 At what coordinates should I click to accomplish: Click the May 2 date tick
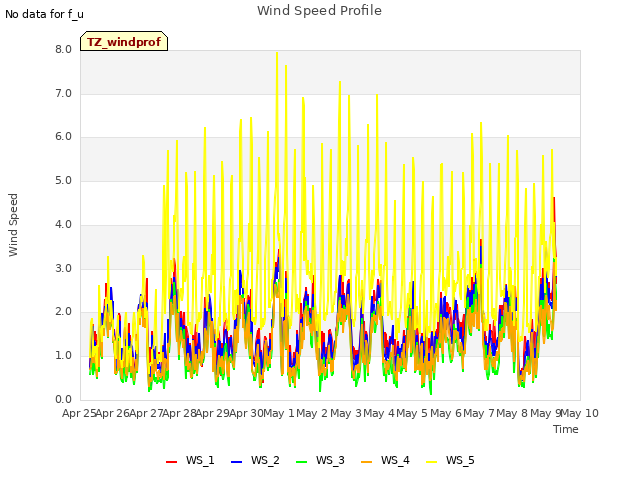tap(312, 413)
